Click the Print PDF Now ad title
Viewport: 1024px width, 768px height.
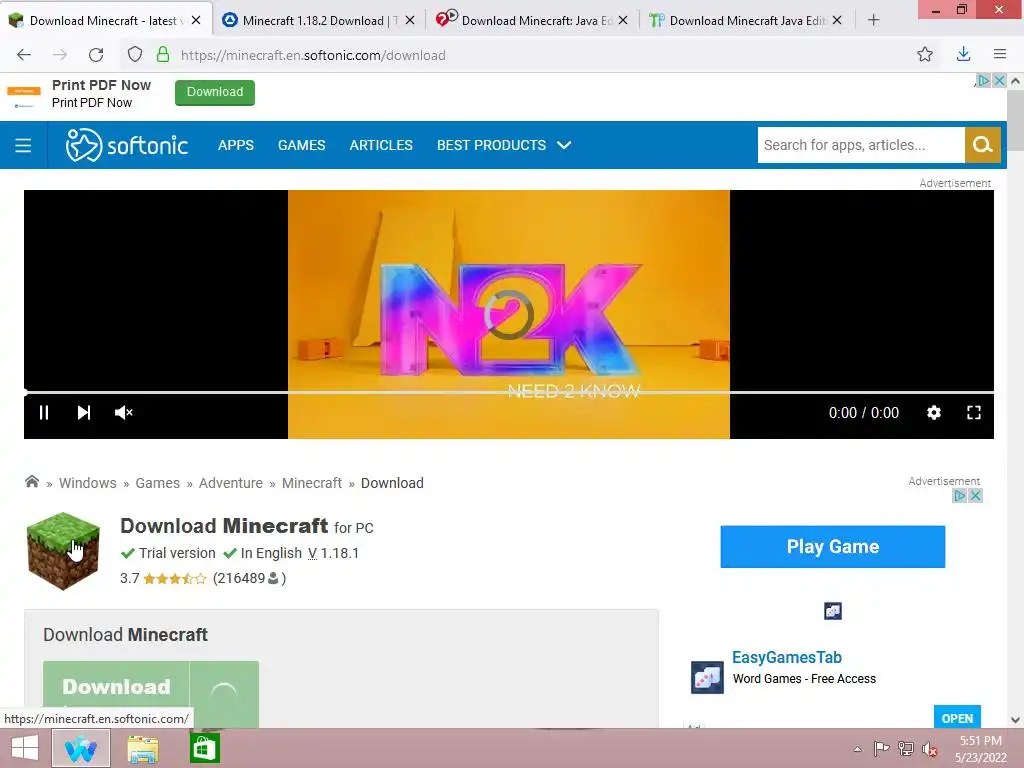101,85
